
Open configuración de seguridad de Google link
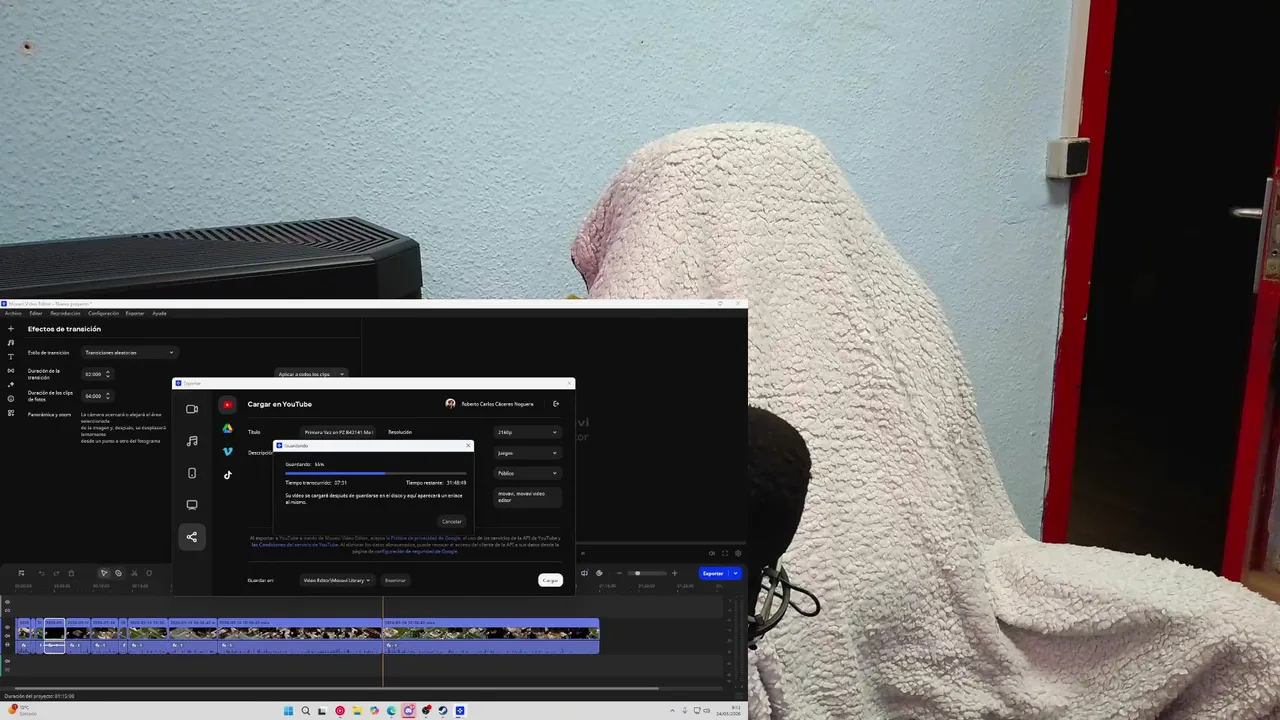[416, 551]
